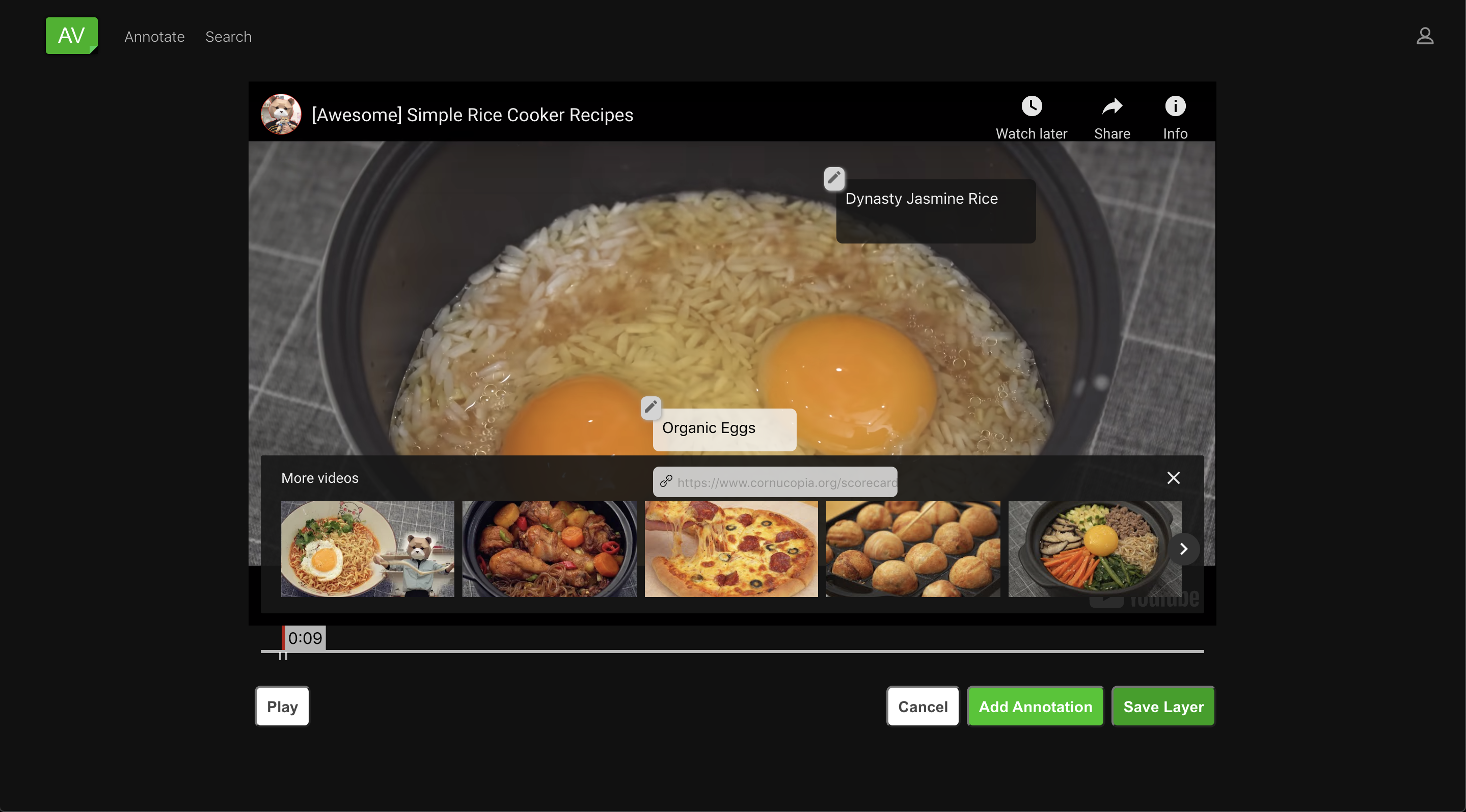The width and height of the screenshot is (1466, 812).
Task: Click Cancel to discard changes
Action: pyautogui.click(x=922, y=706)
